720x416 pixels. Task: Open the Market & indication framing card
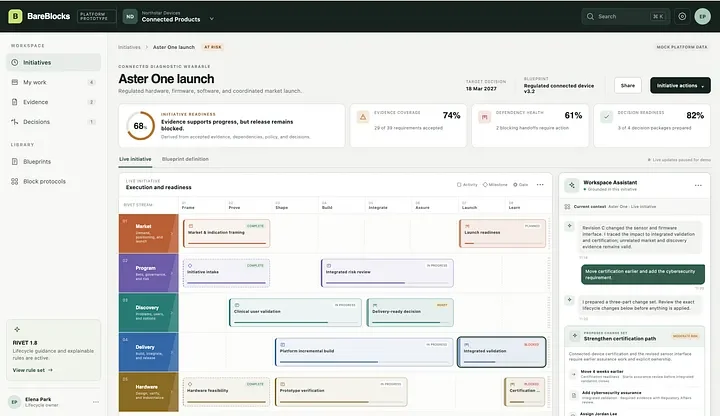226,234
